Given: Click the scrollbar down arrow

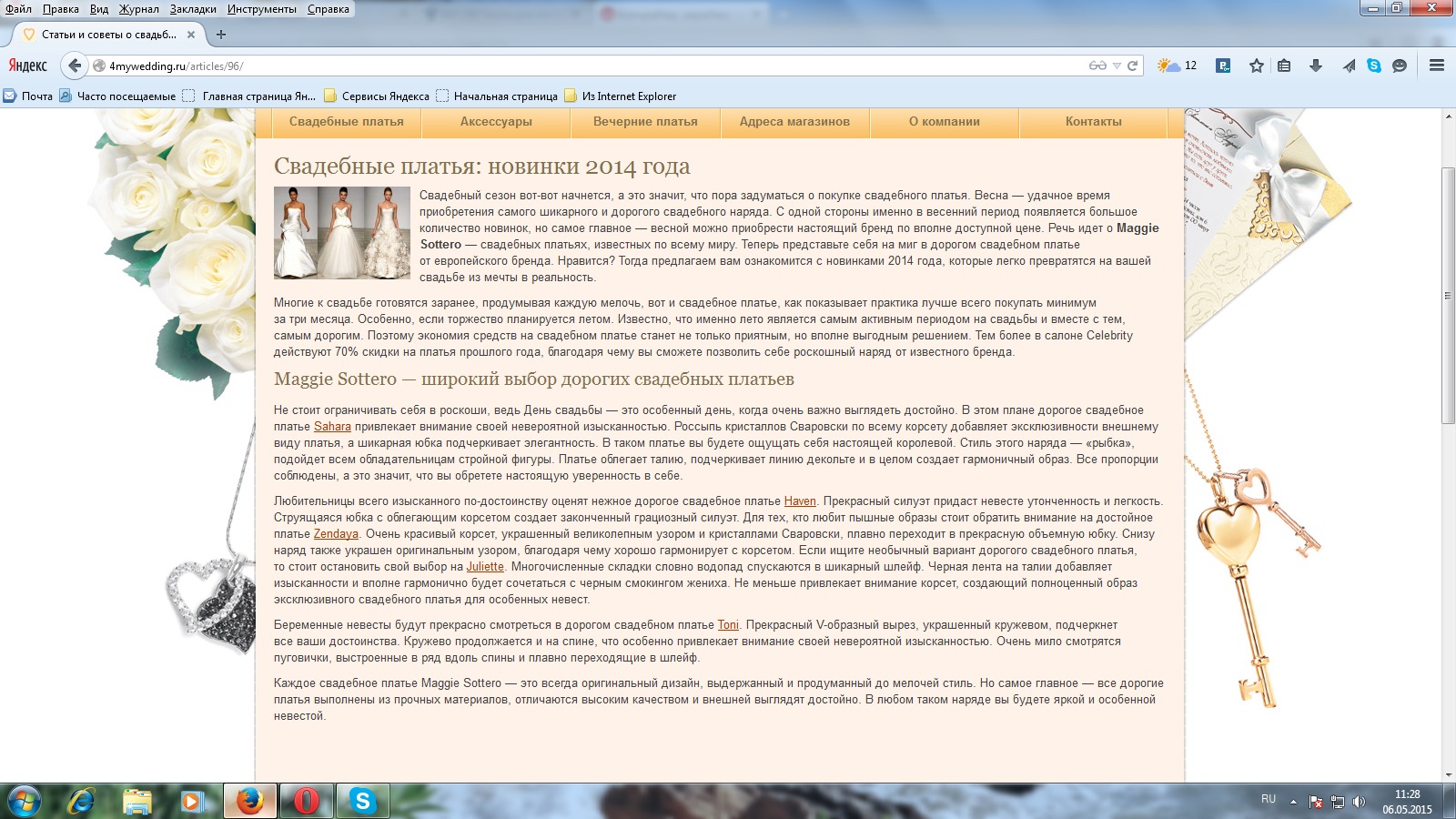Looking at the screenshot, I should (1448, 775).
